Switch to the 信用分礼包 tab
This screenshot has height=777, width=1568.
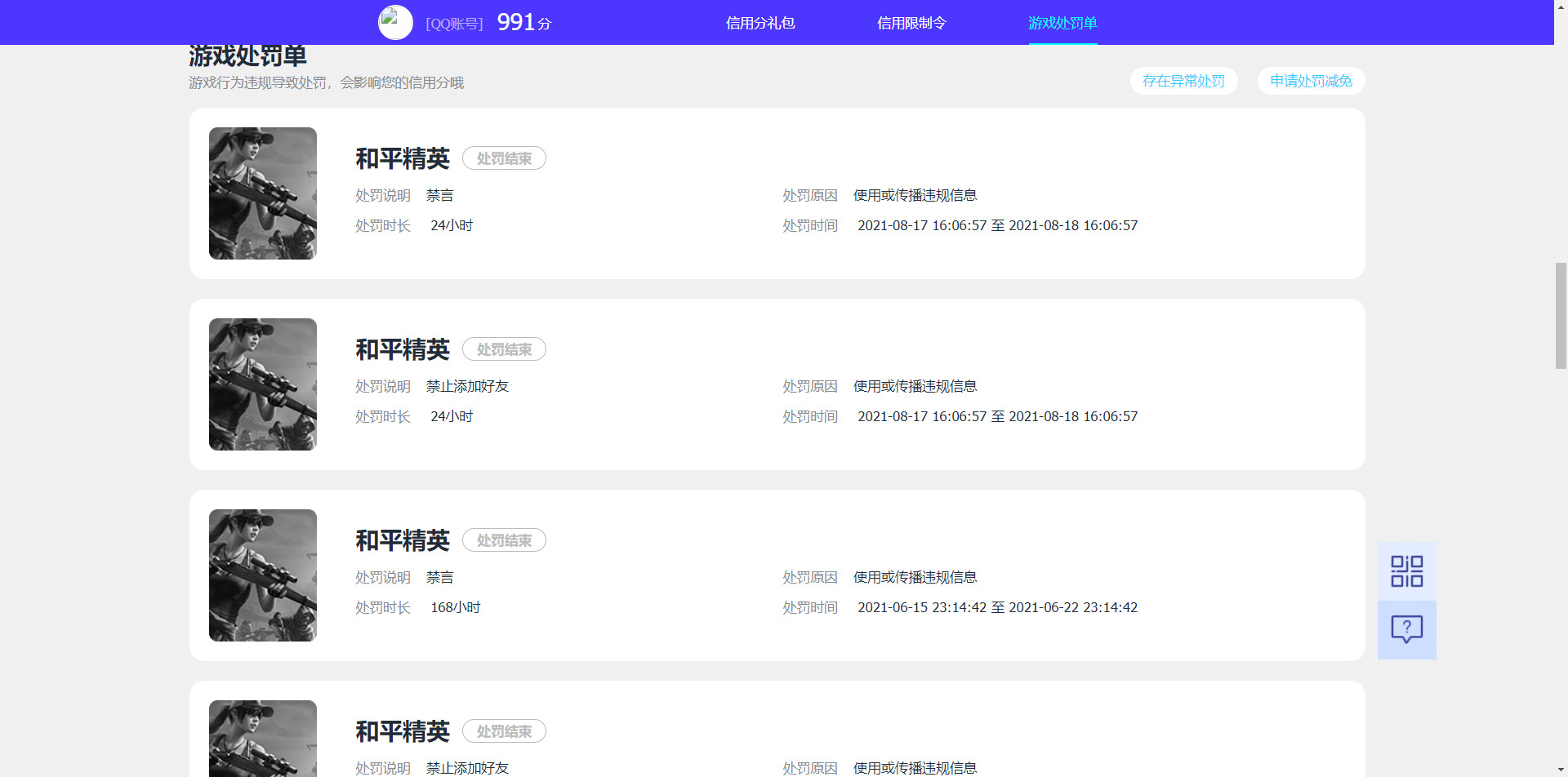point(760,23)
